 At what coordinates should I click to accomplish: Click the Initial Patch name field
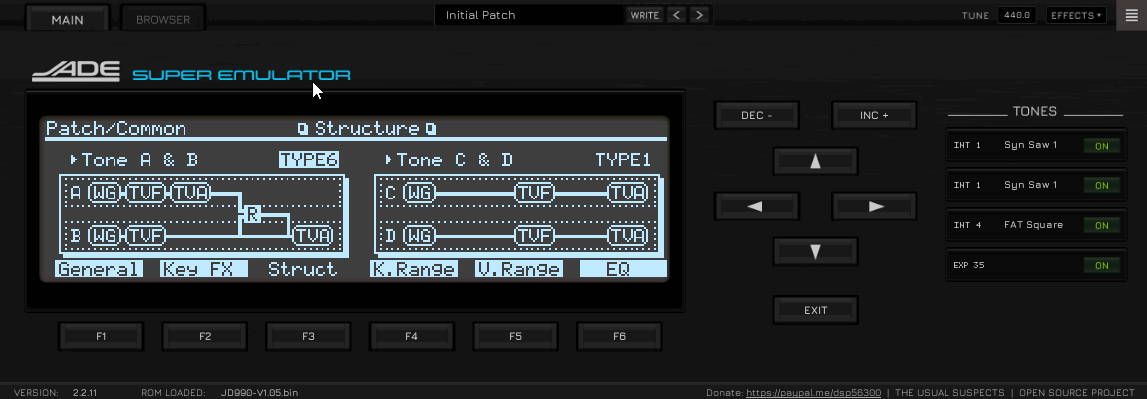pyautogui.click(x=530, y=15)
